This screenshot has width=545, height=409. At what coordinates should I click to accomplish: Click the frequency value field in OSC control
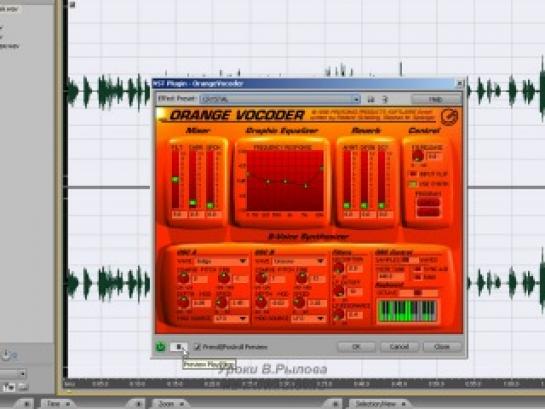tap(390, 277)
